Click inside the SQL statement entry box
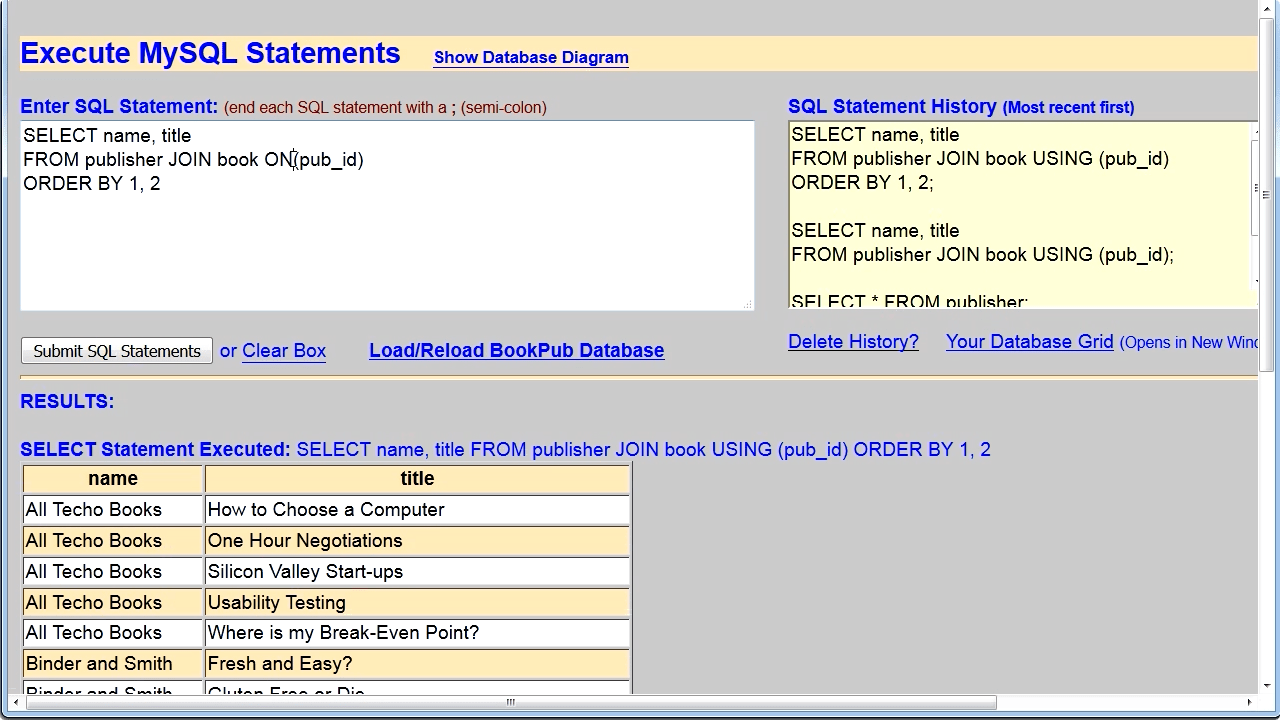The image size is (1280, 720). (387, 215)
